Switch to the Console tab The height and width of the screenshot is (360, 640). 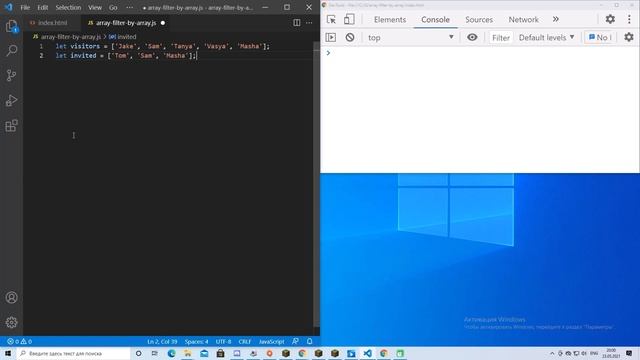pos(435,20)
